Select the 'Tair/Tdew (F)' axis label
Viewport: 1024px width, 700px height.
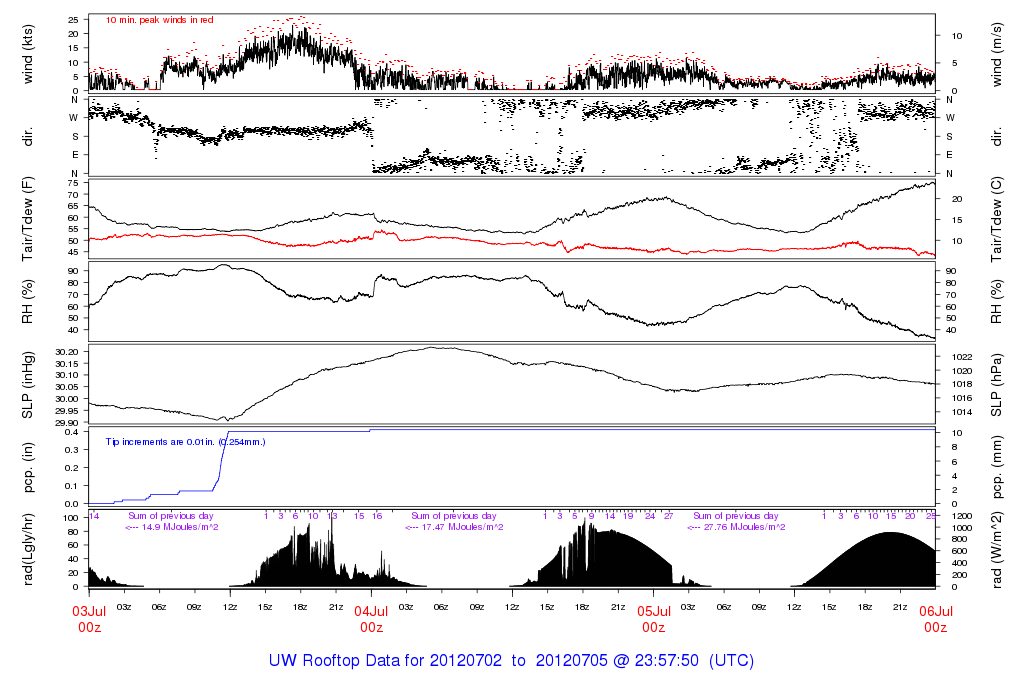(27, 219)
